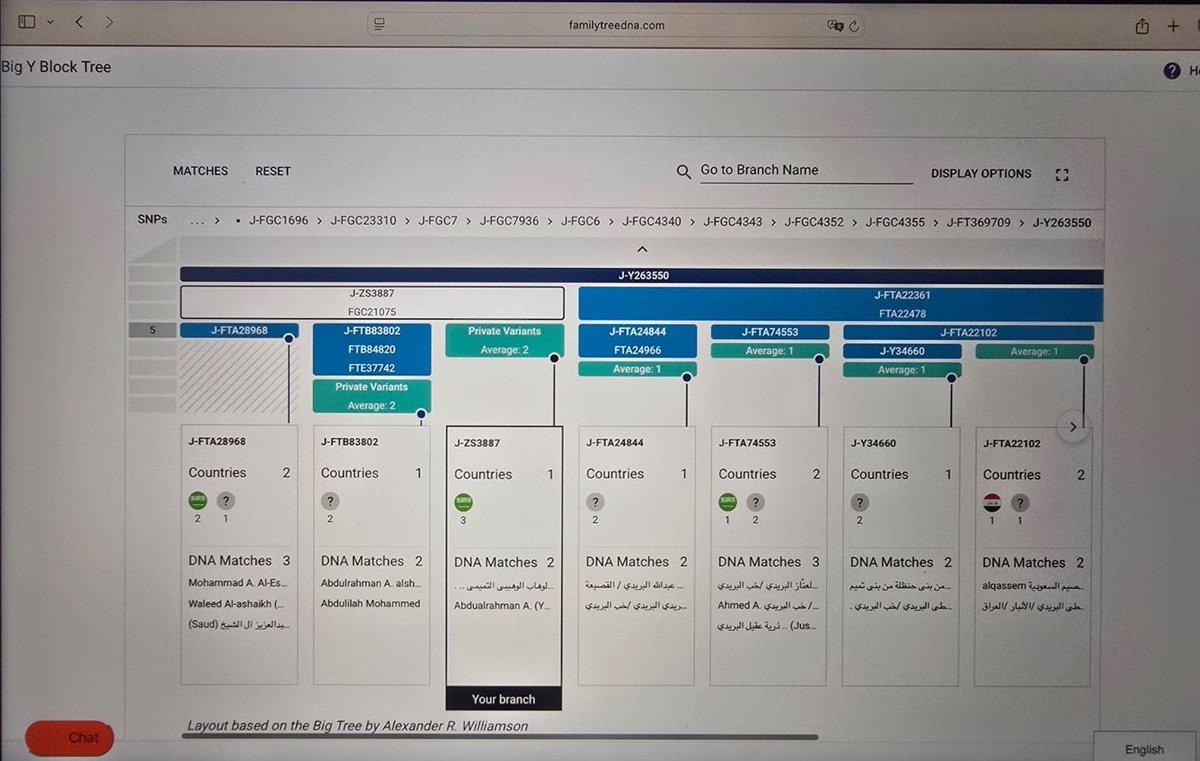Click the RESET button
The width and height of the screenshot is (1200, 761).
point(273,171)
